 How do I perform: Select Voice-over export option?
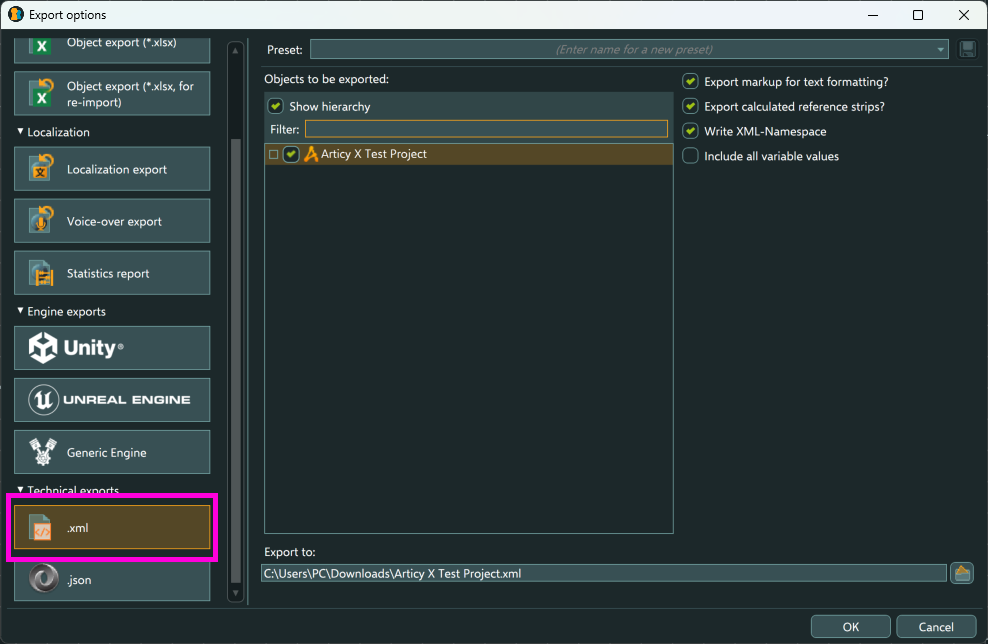112,221
